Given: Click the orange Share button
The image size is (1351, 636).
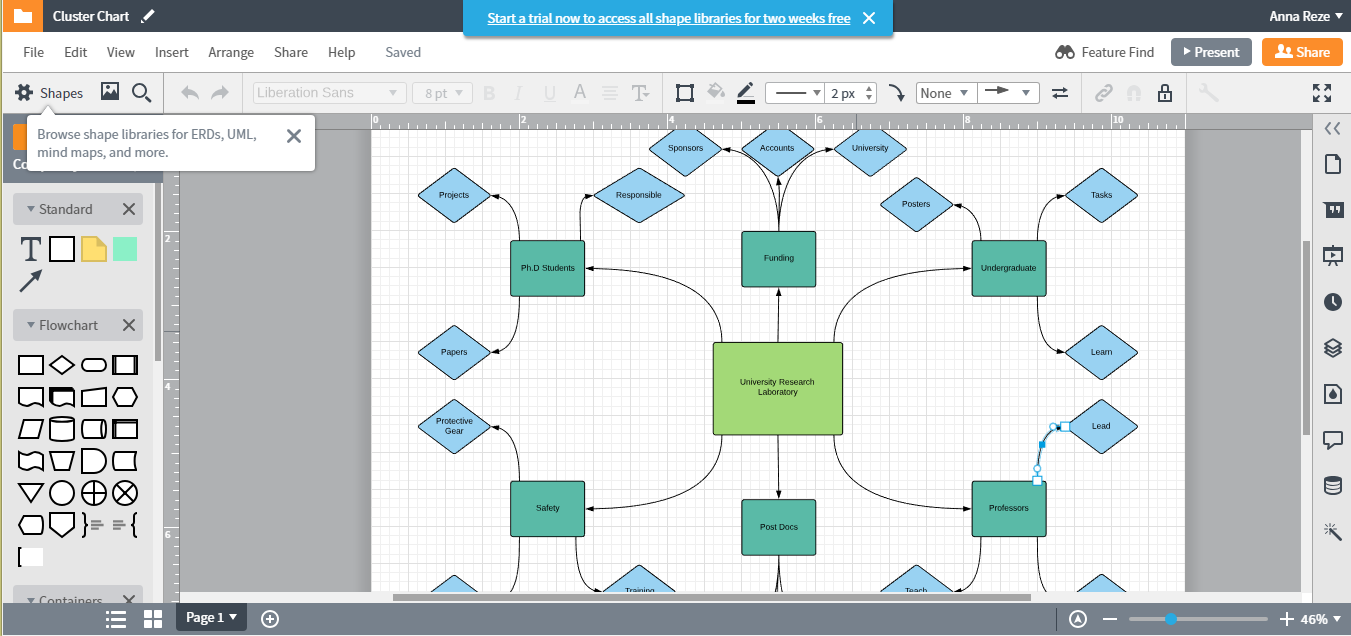Looking at the screenshot, I should click(x=1302, y=52).
